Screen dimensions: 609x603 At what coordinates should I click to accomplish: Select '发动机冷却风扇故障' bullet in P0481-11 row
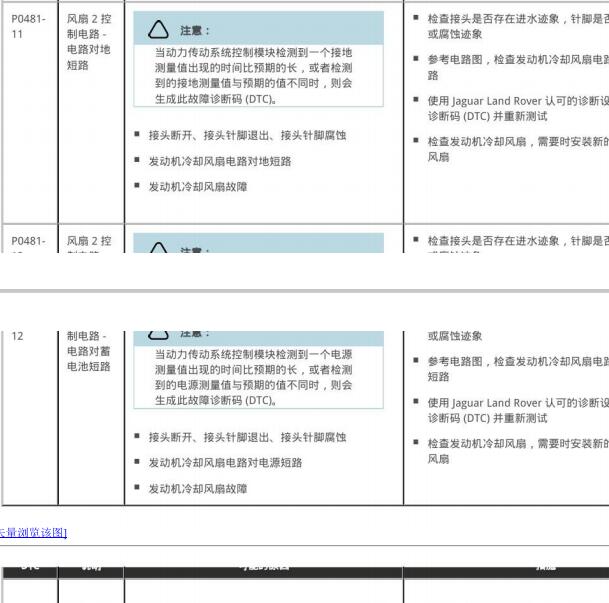[x=198, y=187]
